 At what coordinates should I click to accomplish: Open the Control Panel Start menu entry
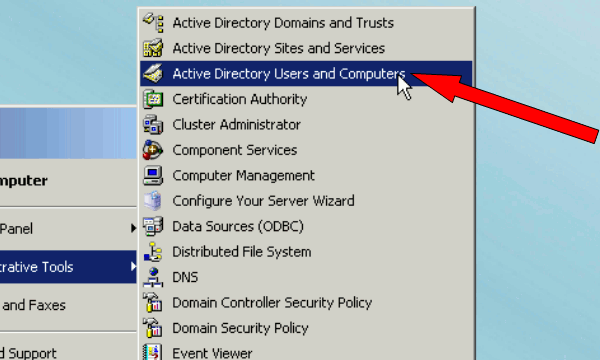(x=68, y=228)
